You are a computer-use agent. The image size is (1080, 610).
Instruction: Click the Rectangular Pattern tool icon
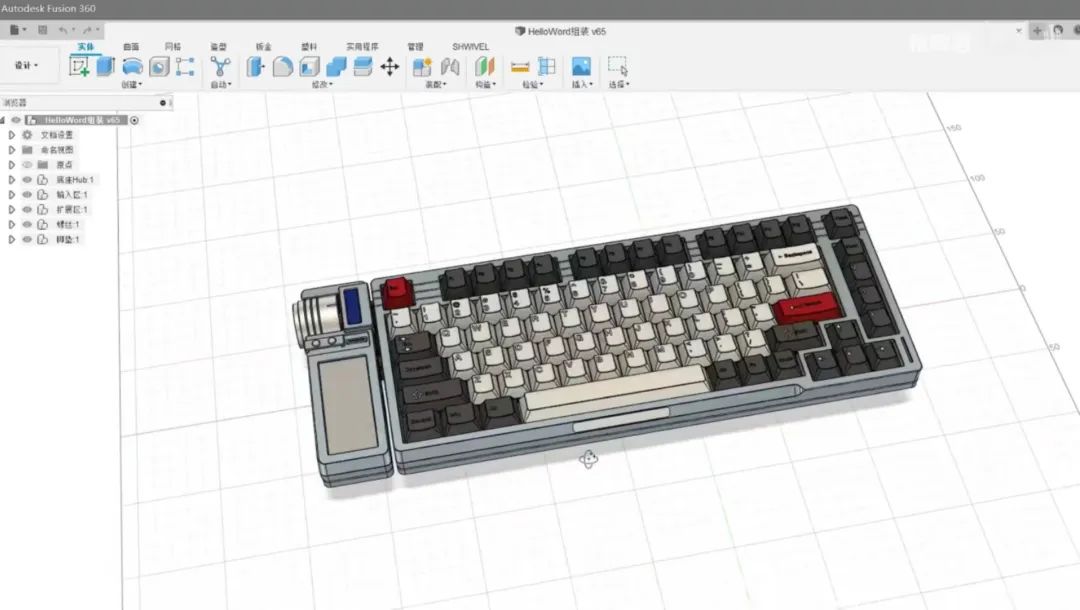pos(185,67)
